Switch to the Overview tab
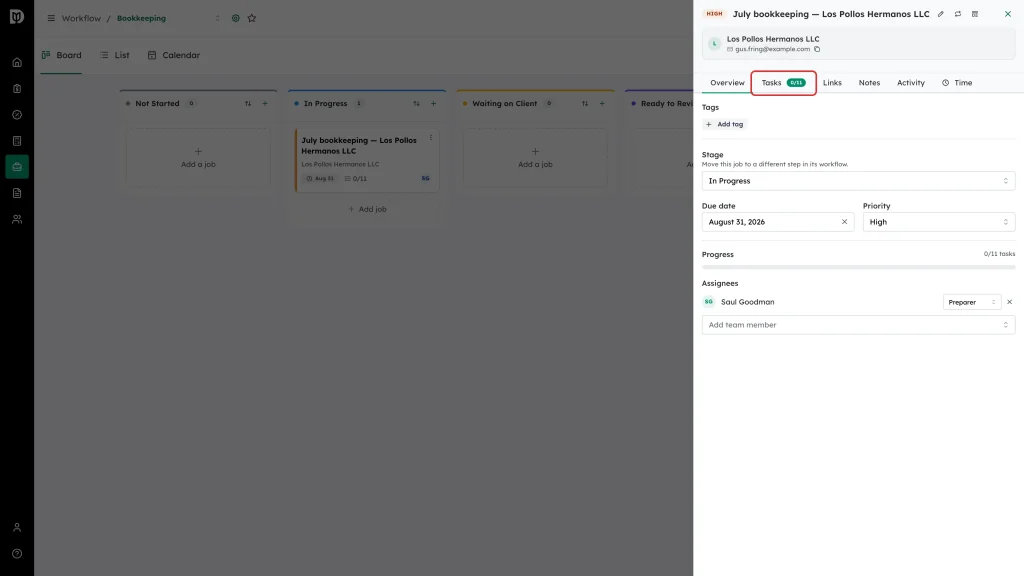The width and height of the screenshot is (1024, 576). [727, 83]
